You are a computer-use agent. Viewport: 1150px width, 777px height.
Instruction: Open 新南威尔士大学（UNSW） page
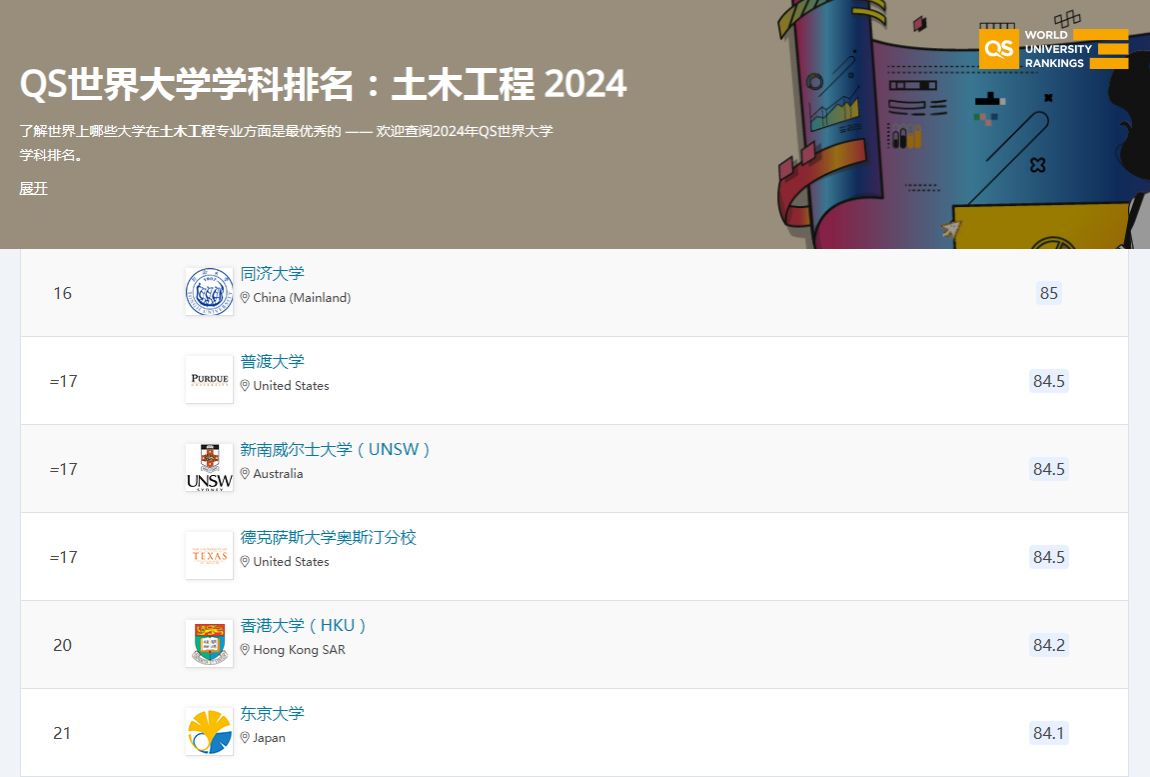[x=335, y=450]
